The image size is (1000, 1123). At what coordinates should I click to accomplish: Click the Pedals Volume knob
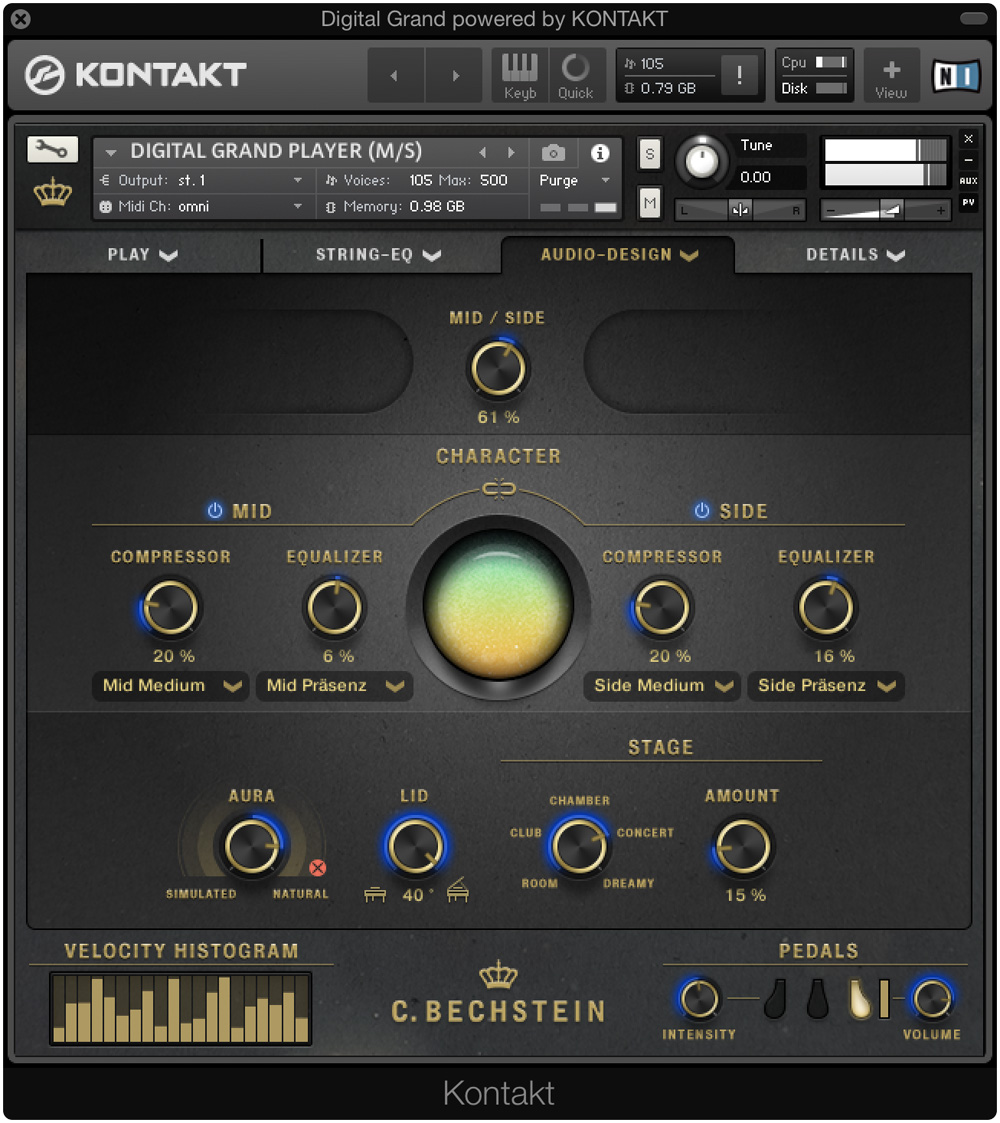[x=932, y=998]
